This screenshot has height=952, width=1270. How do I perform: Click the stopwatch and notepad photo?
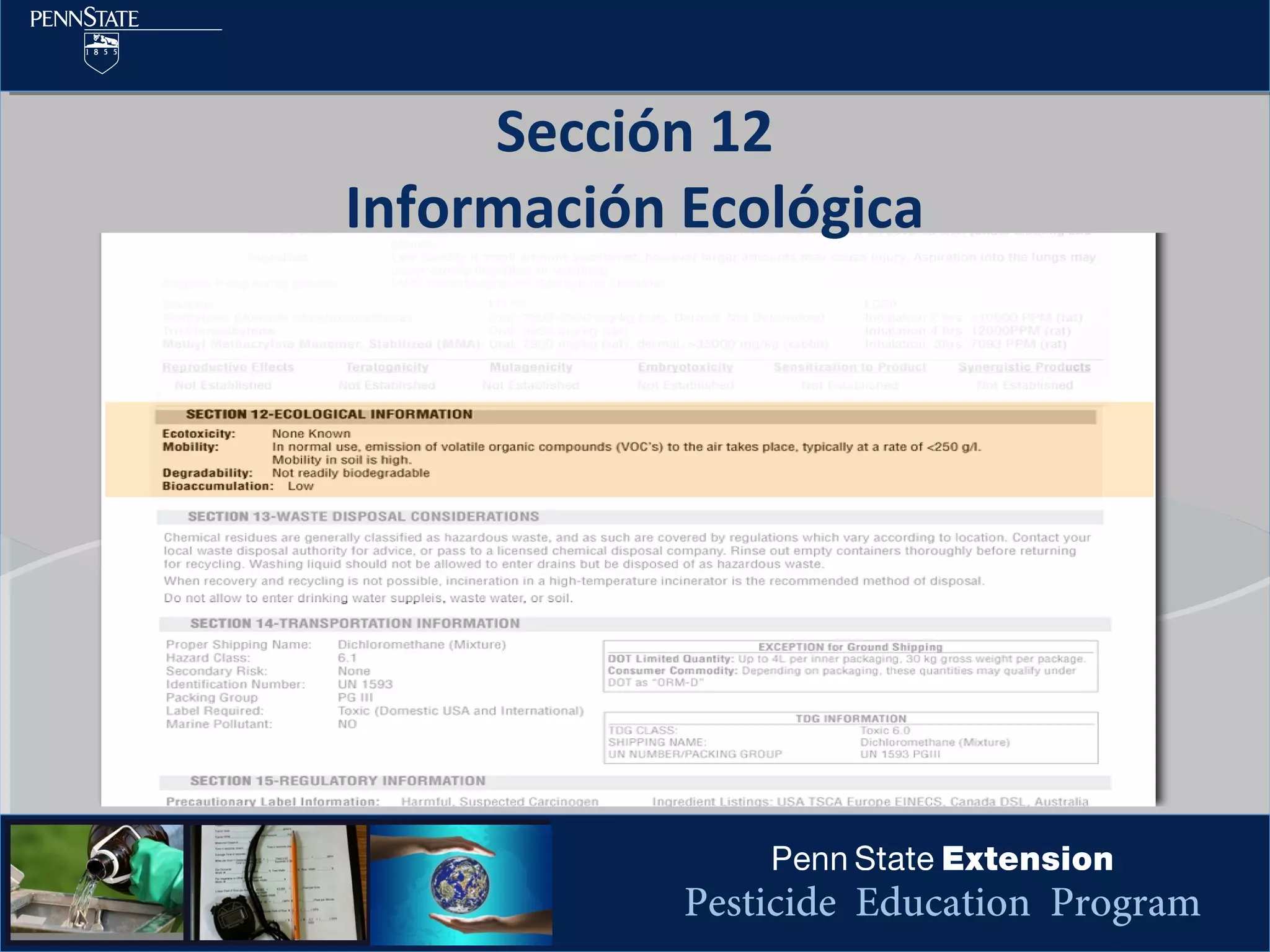pos(278,881)
